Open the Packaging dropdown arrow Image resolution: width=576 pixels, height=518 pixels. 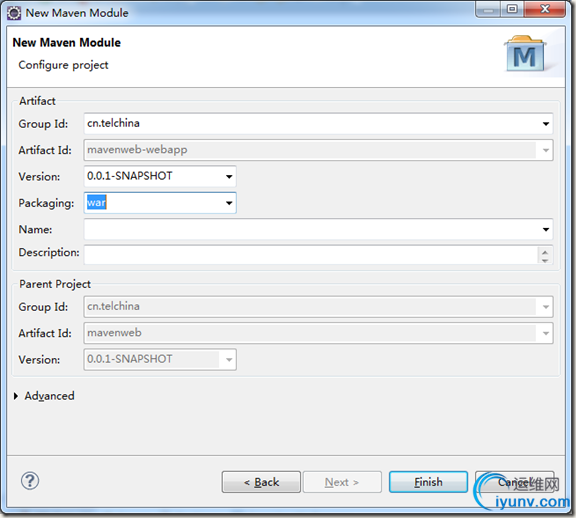[229, 203]
